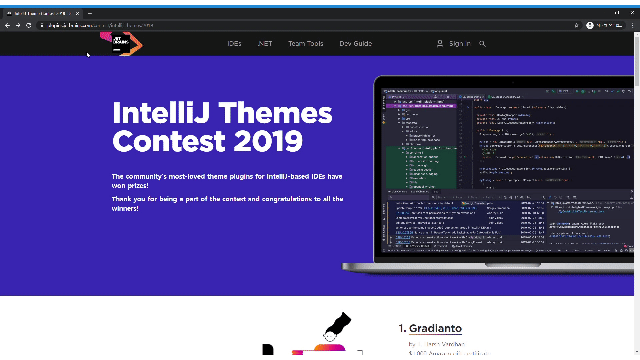Close the current browser tab
This screenshot has height=360, width=640.
(77, 13)
